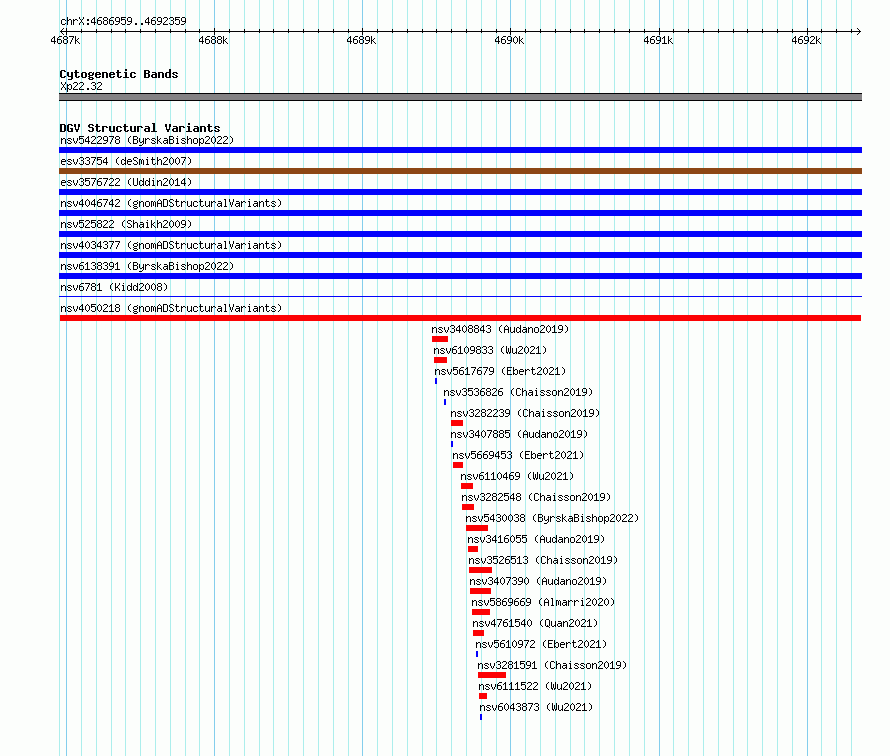Click the blue bar under esv3576722
Screen dimensions: 890x756
(460, 192)
